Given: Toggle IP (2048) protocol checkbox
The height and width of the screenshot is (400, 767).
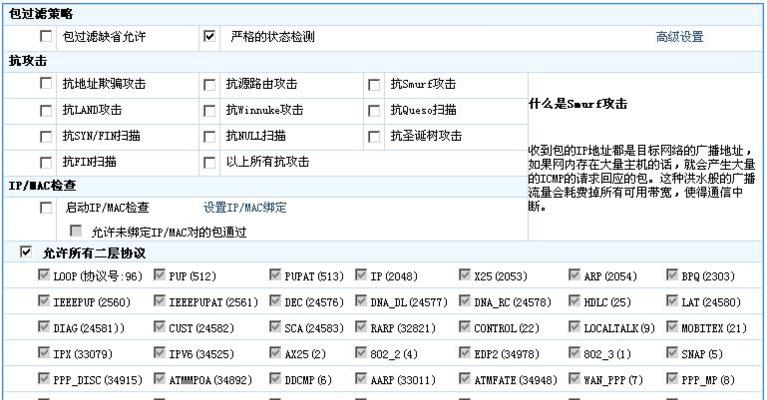Looking at the screenshot, I should (x=361, y=275).
